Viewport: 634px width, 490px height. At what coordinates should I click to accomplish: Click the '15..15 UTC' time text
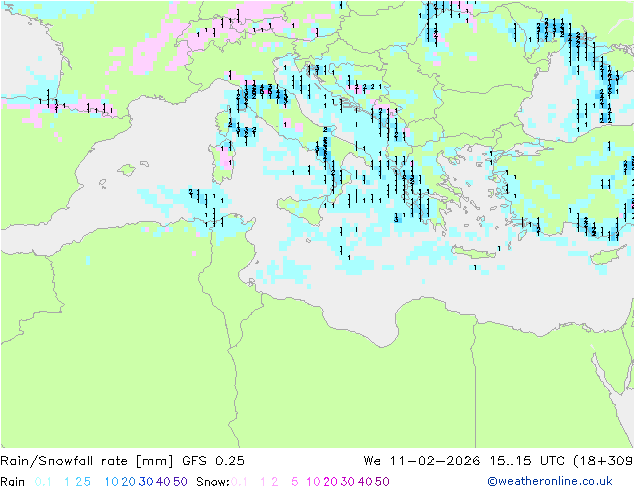tap(526, 461)
